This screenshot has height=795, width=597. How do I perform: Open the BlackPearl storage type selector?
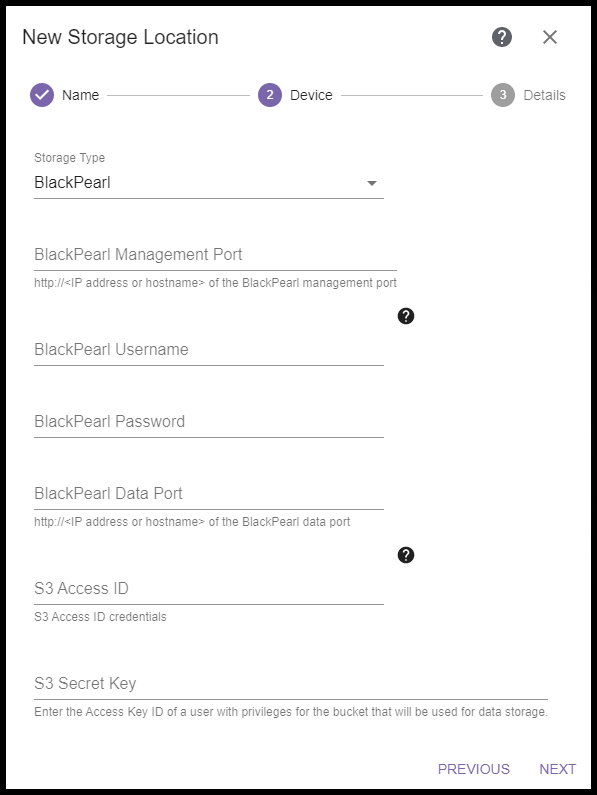[208, 183]
